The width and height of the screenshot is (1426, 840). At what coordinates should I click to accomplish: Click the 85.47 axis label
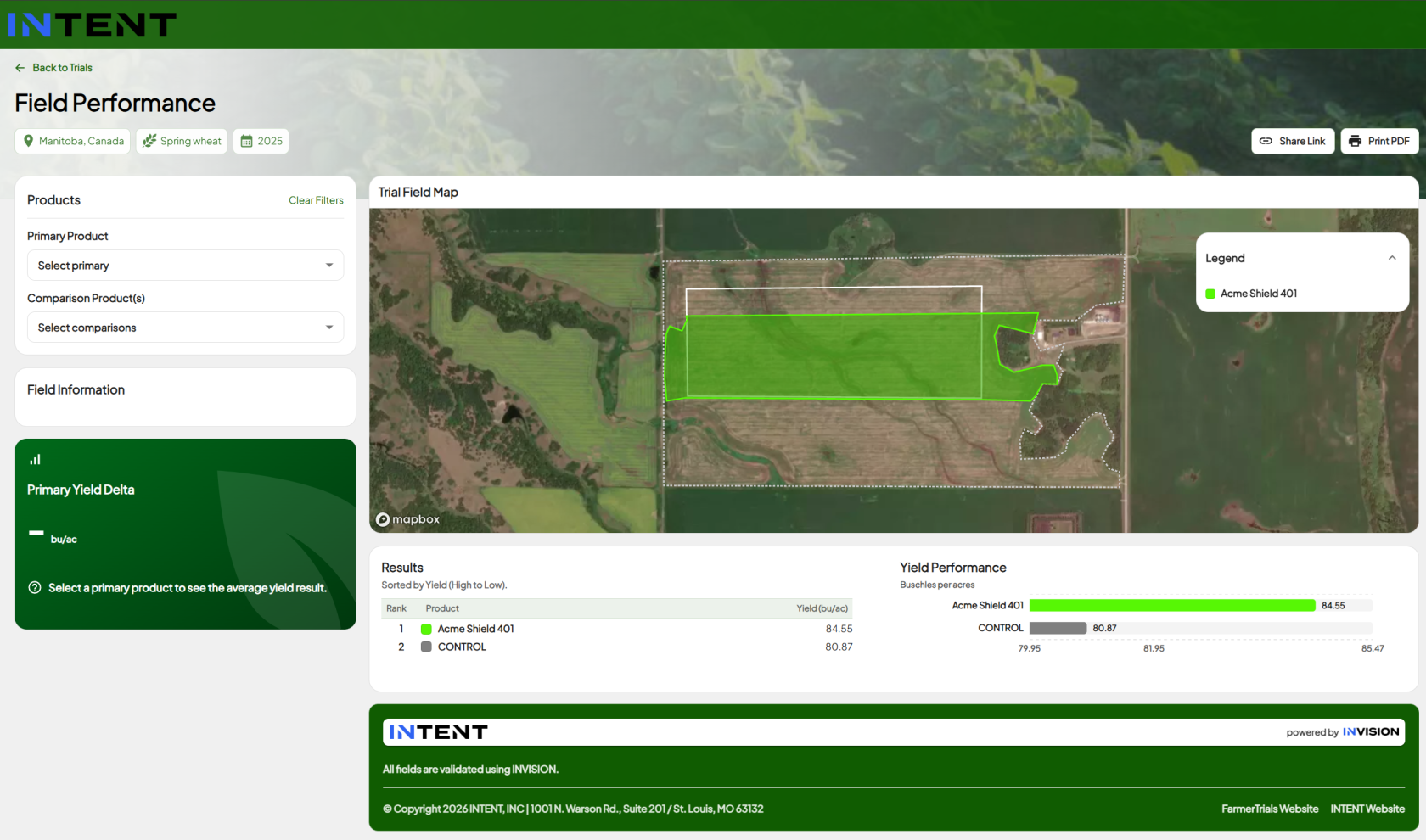(1373, 648)
